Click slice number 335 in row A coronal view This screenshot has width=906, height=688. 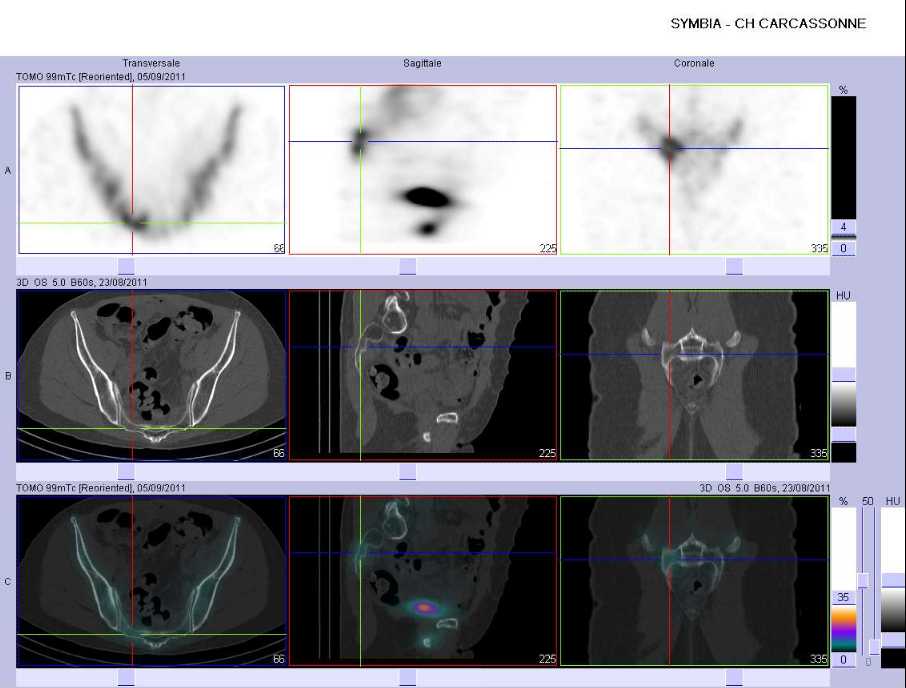pos(819,248)
